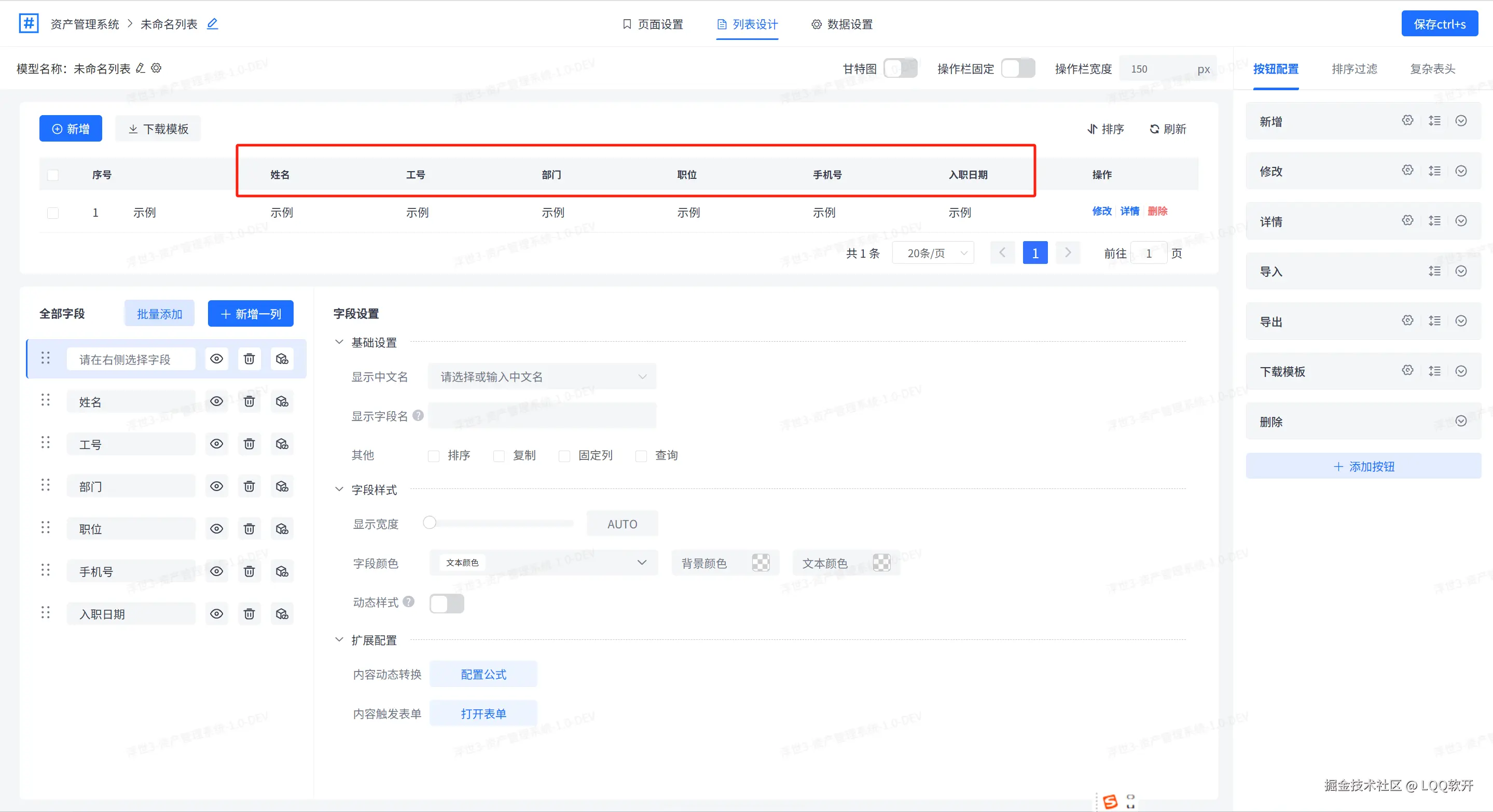Click the gear icon next to model name
The height and width of the screenshot is (812, 1493).
[x=156, y=68]
